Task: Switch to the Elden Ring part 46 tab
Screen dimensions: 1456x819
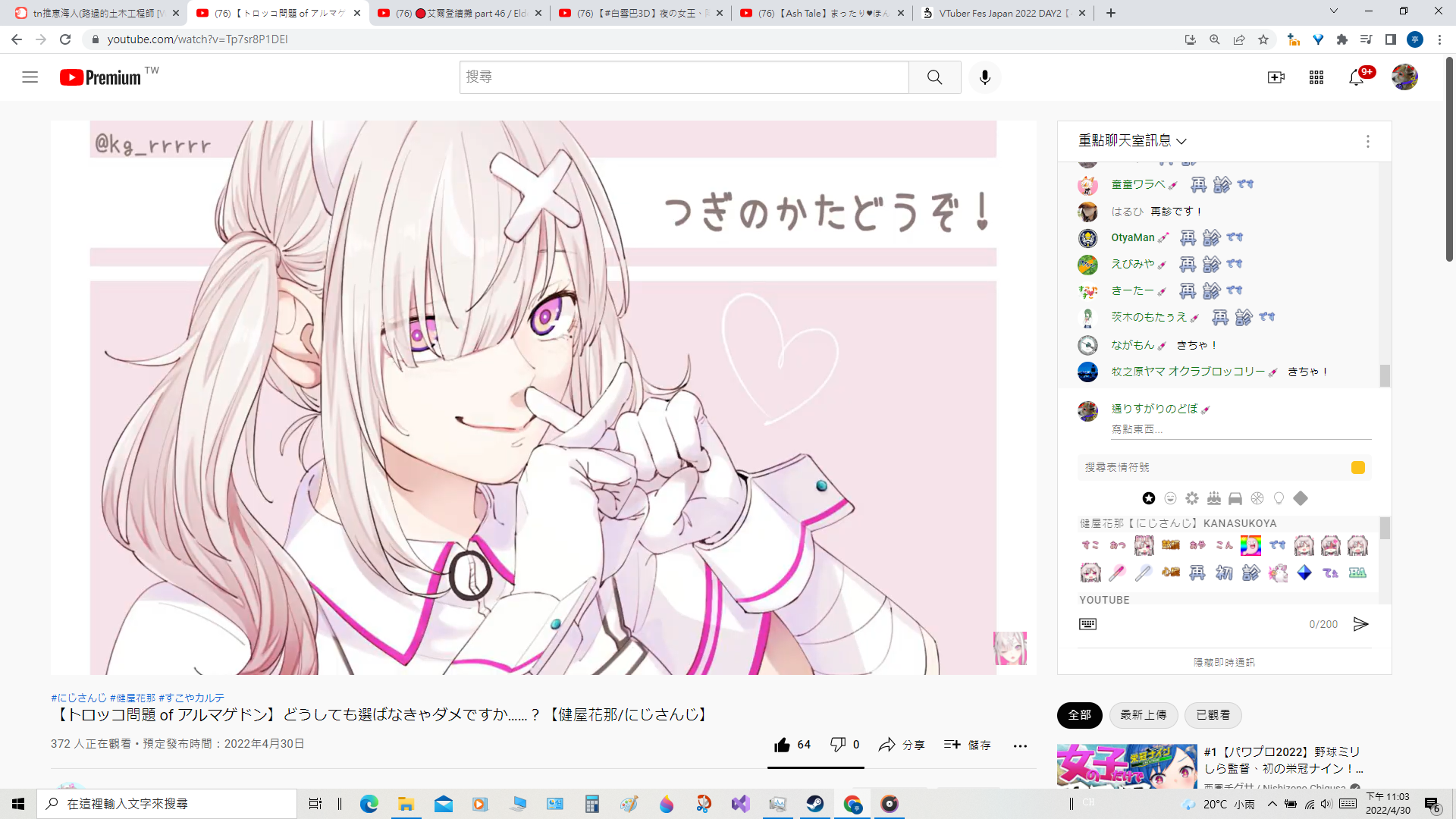Action: click(460, 13)
